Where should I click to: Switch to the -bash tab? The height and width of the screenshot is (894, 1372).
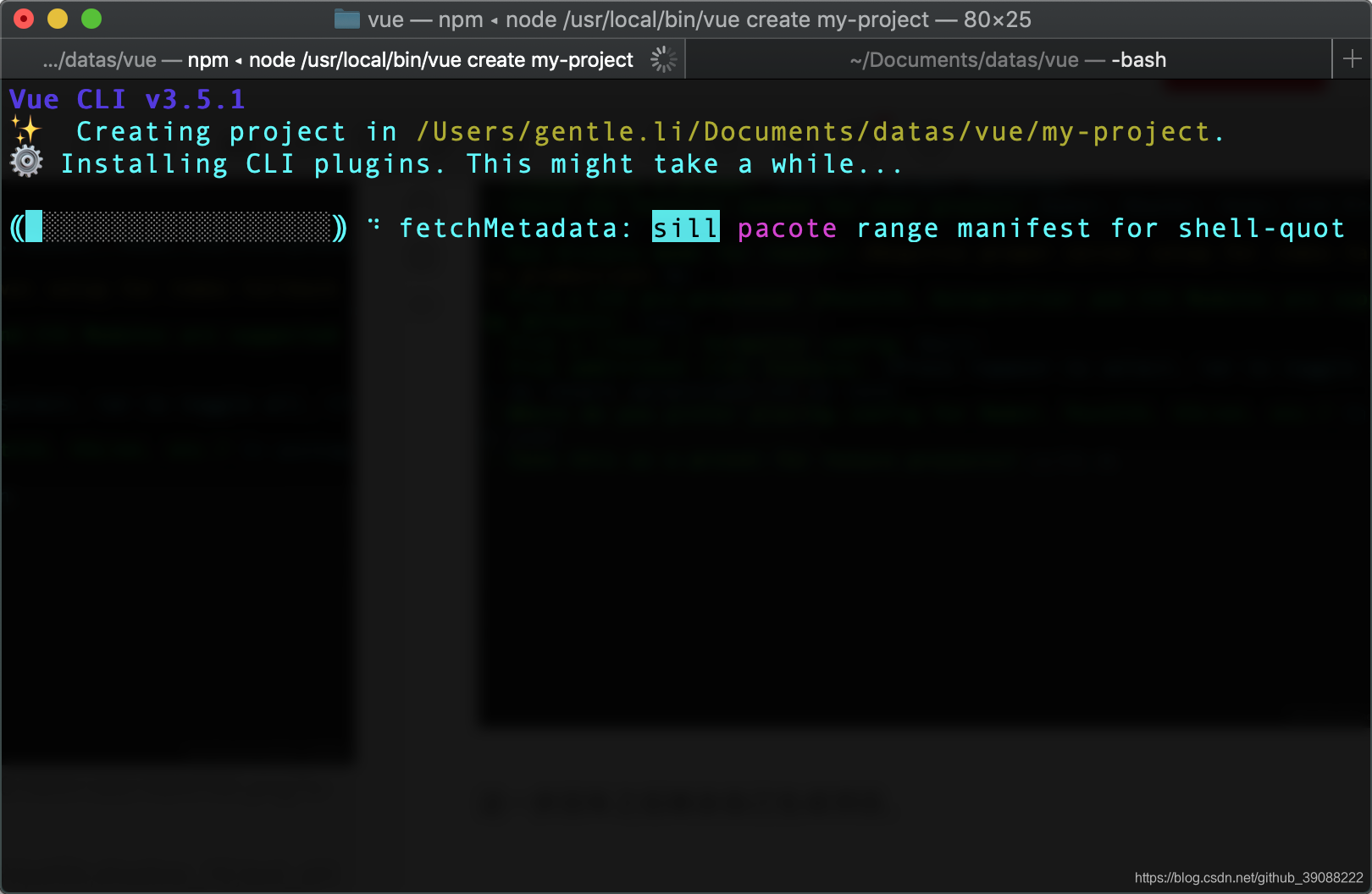click(x=1008, y=59)
